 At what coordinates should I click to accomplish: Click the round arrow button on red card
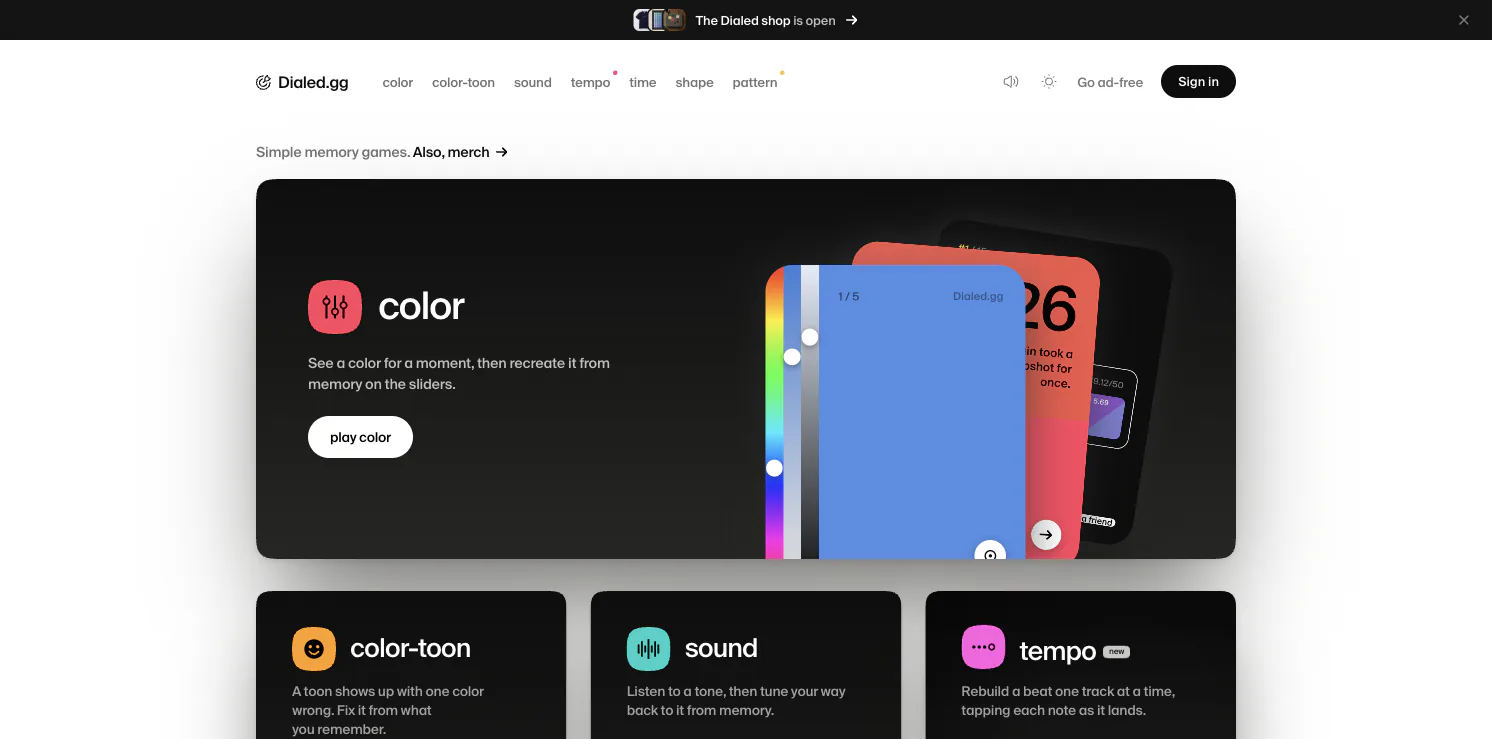point(1046,535)
